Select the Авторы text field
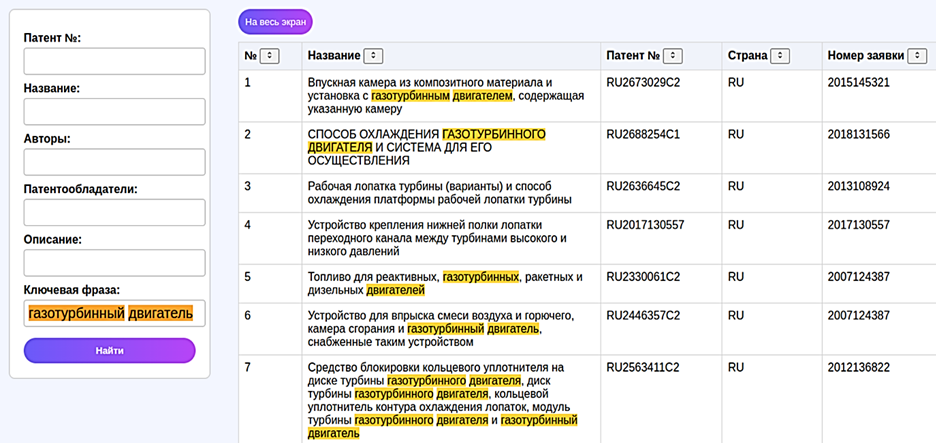The image size is (936, 443). tap(114, 162)
